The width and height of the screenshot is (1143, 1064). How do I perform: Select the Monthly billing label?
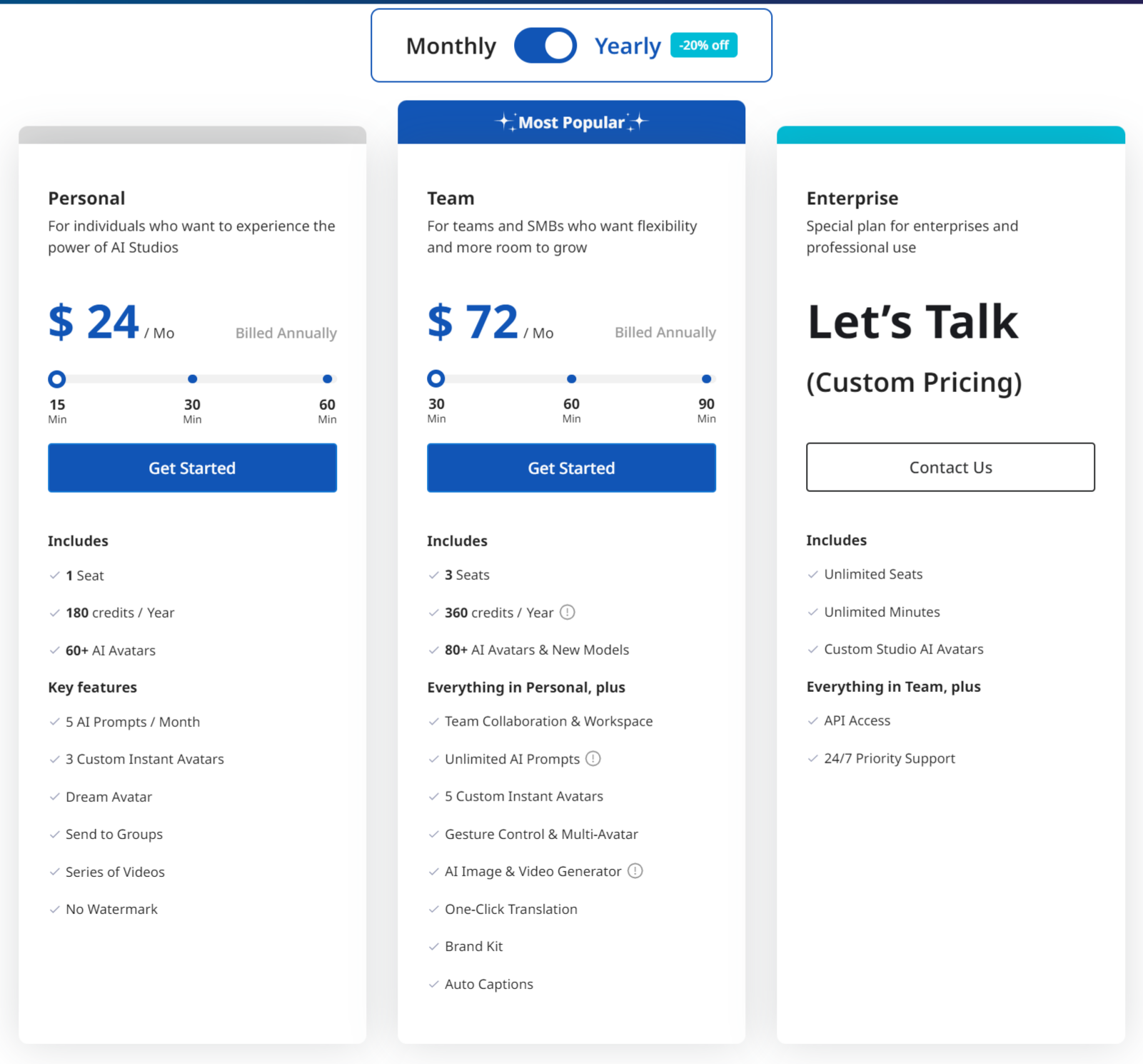tap(450, 46)
